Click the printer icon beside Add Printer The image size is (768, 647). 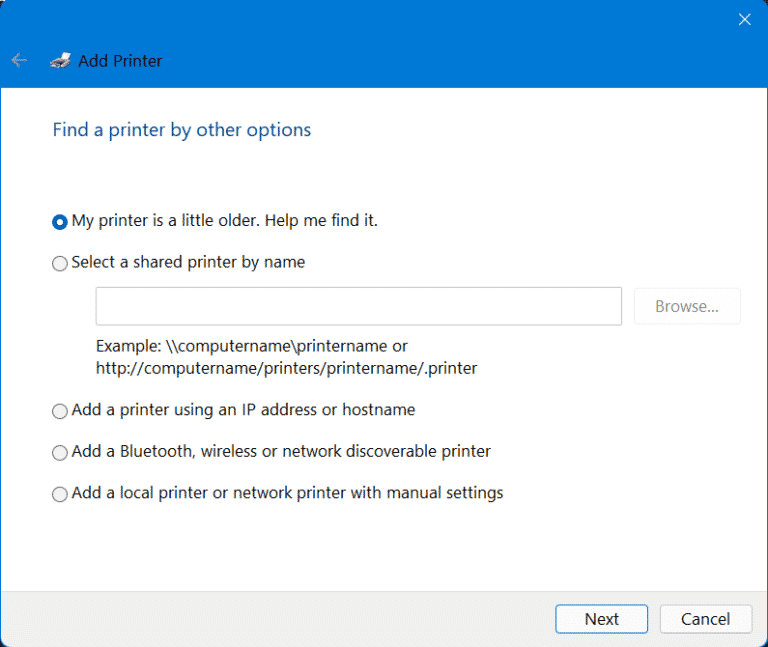[x=61, y=61]
